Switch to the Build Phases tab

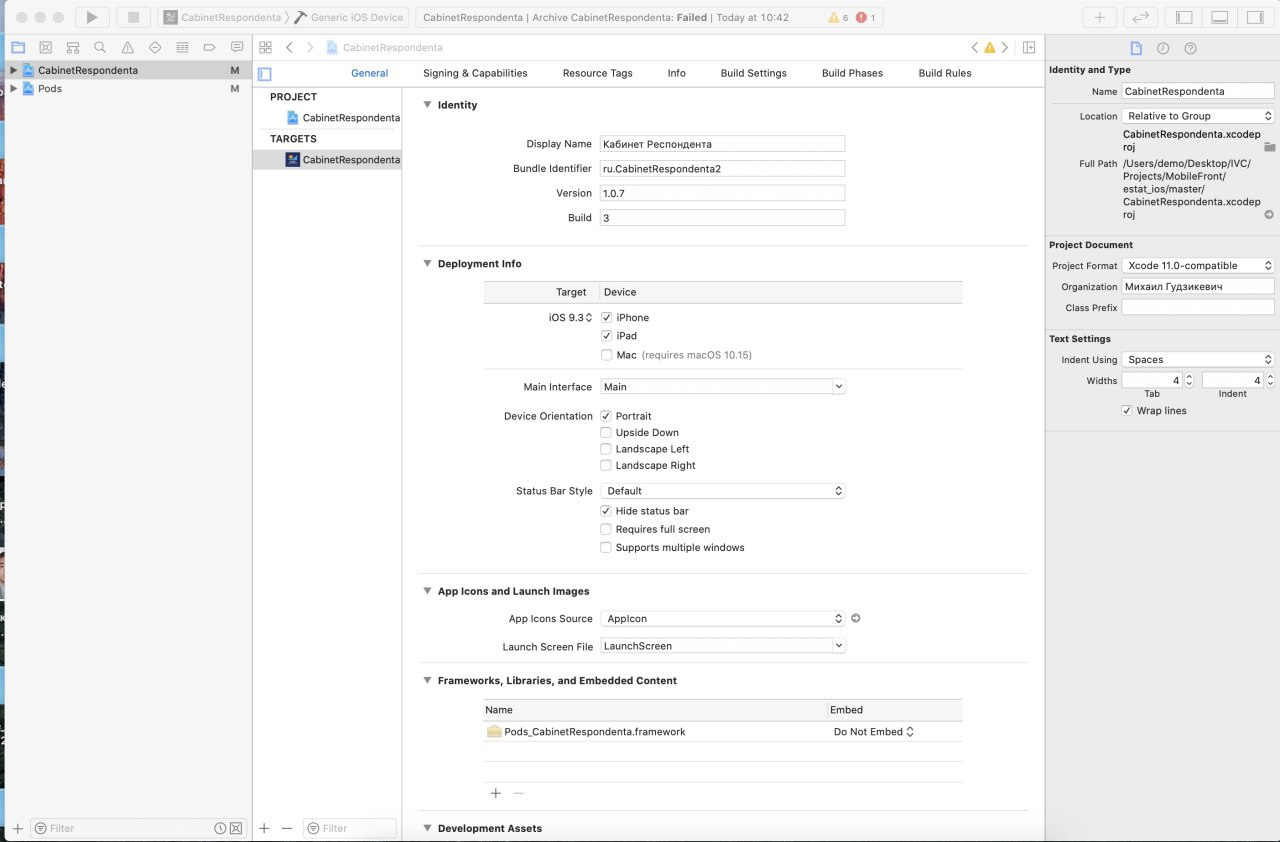click(852, 73)
